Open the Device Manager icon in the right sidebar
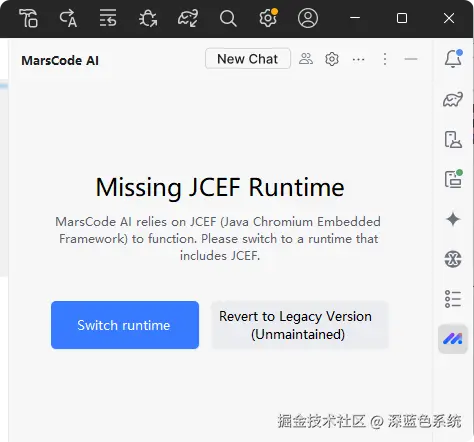The height and width of the screenshot is (442, 474). 453,139
